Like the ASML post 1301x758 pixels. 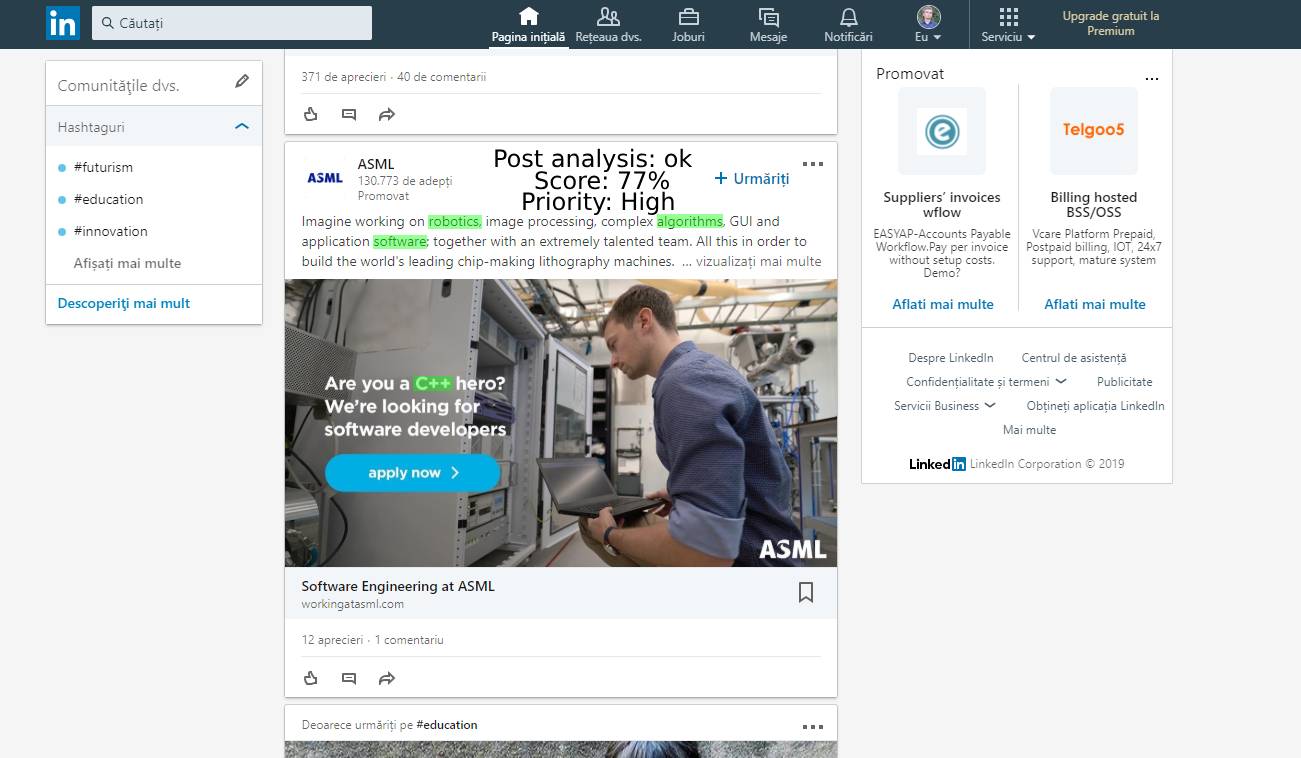coord(311,678)
